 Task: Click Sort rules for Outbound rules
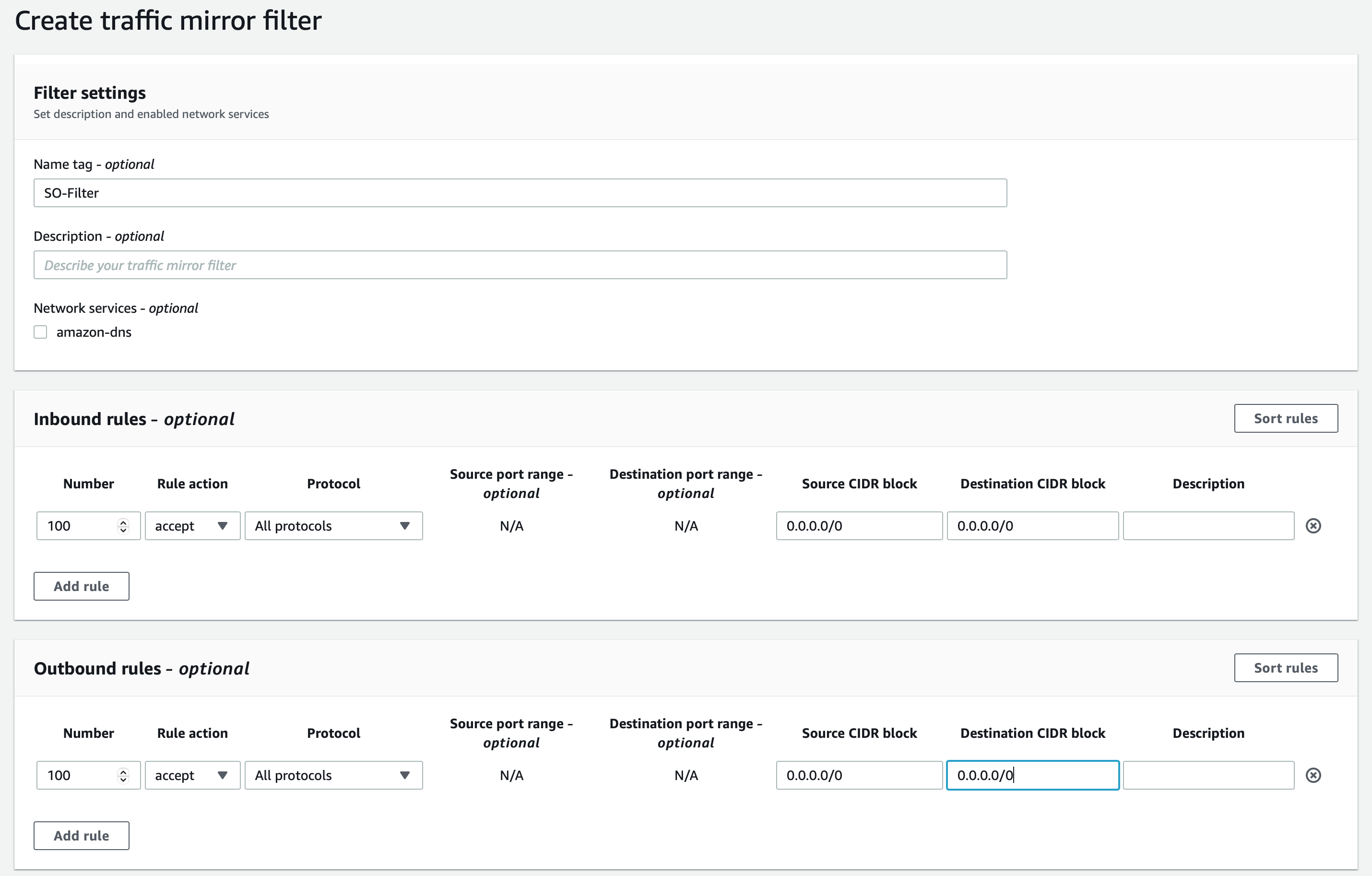point(1285,668)
